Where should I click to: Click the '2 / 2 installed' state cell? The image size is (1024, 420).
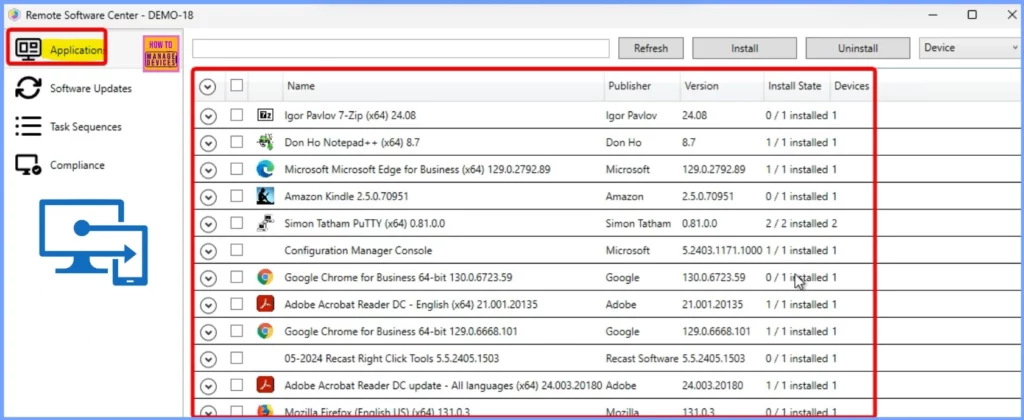tap(797, 223)
